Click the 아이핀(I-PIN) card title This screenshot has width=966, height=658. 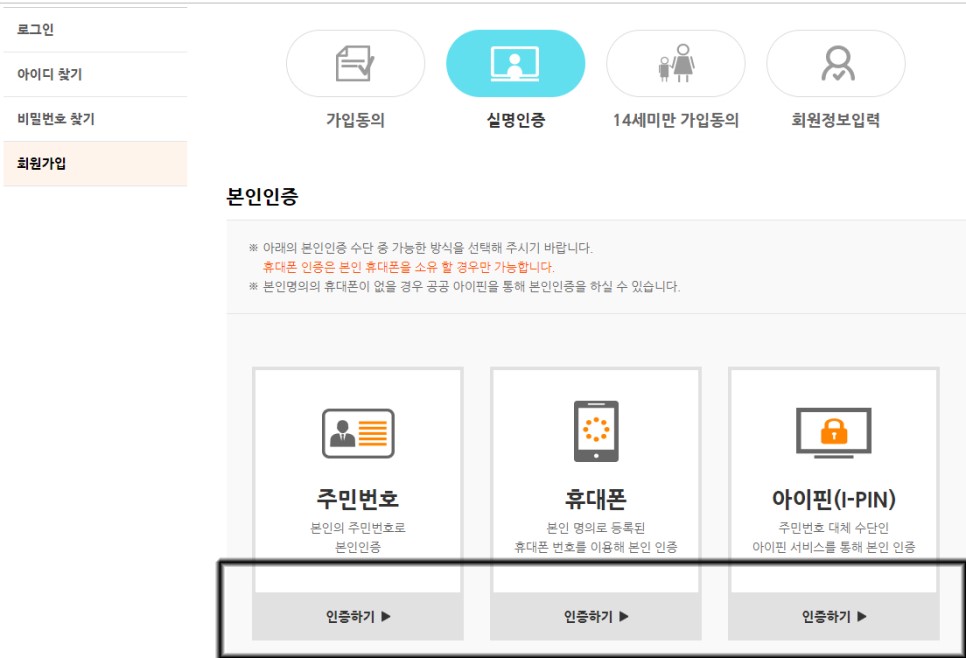pyautogui.click(x=834, y=499)
